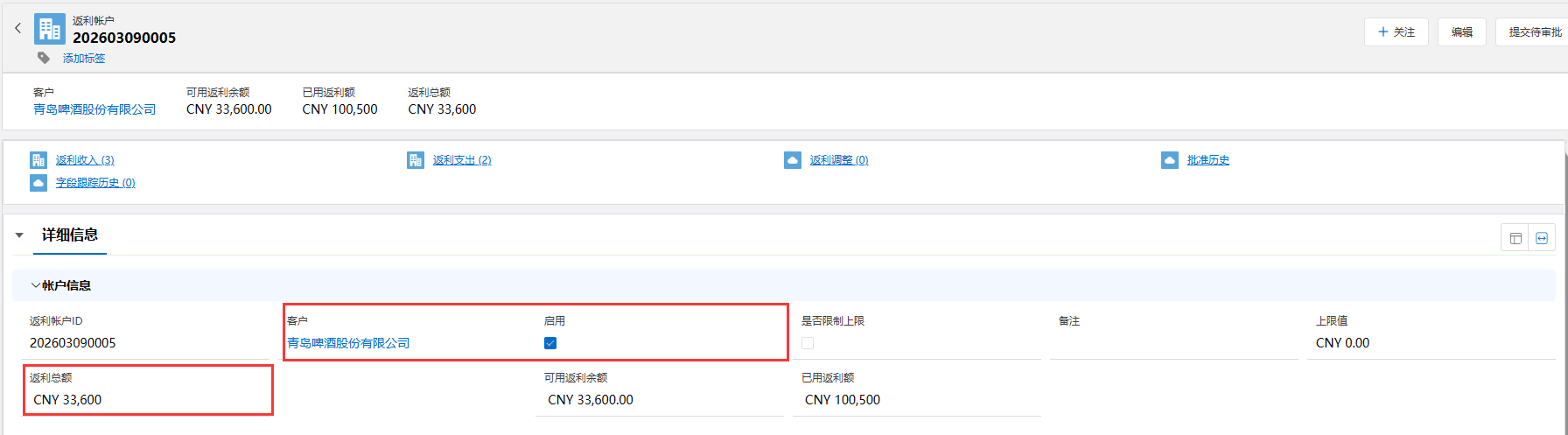The height and width of the screenshot is (435, 1568).
Task: Click the layout icon in 详细信息 header
Action: coord(1515,238)
